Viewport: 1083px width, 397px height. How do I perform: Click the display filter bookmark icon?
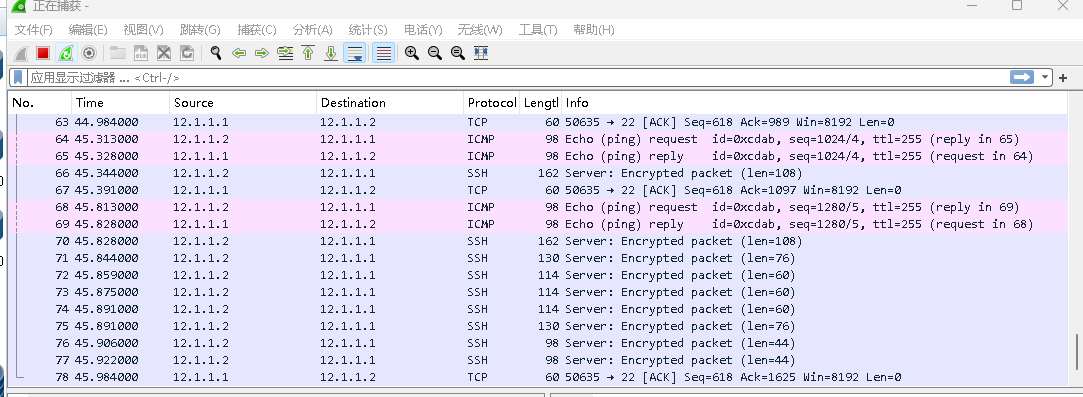[19, 77]
